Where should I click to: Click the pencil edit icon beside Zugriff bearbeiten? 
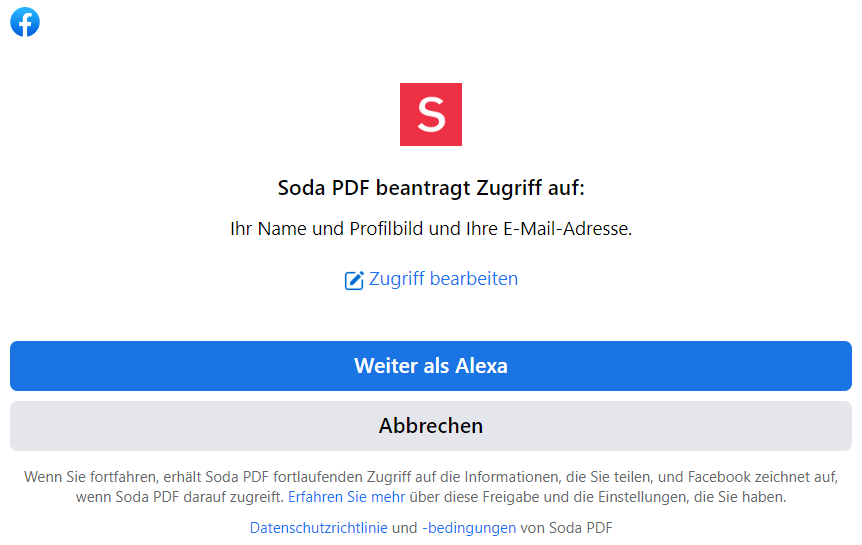coord(354,280)
